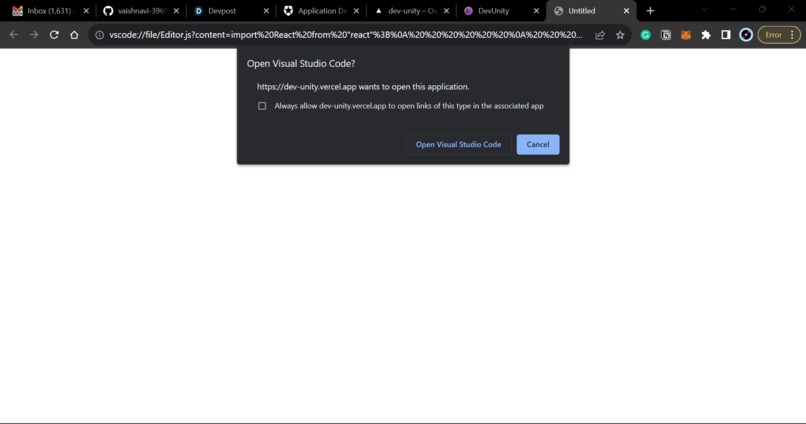This screenshot has height=424, width=806.
Task: Open the Chrome three-dot menu
Action: point(792,35)
